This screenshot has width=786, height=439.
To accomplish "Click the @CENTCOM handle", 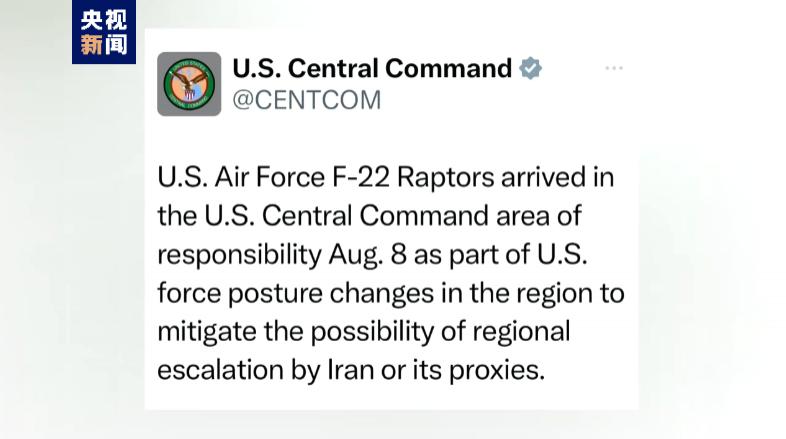I will [x=306, y=100].
